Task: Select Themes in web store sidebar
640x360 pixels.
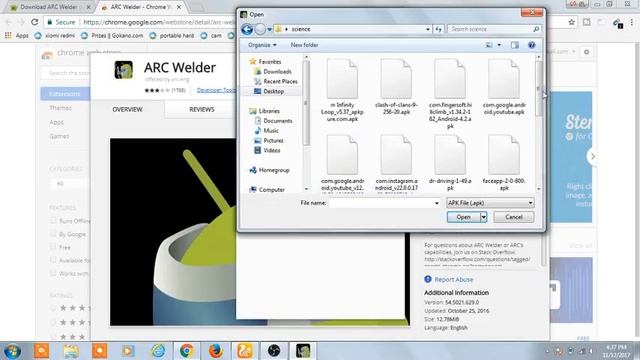Action: click(60, 108)
